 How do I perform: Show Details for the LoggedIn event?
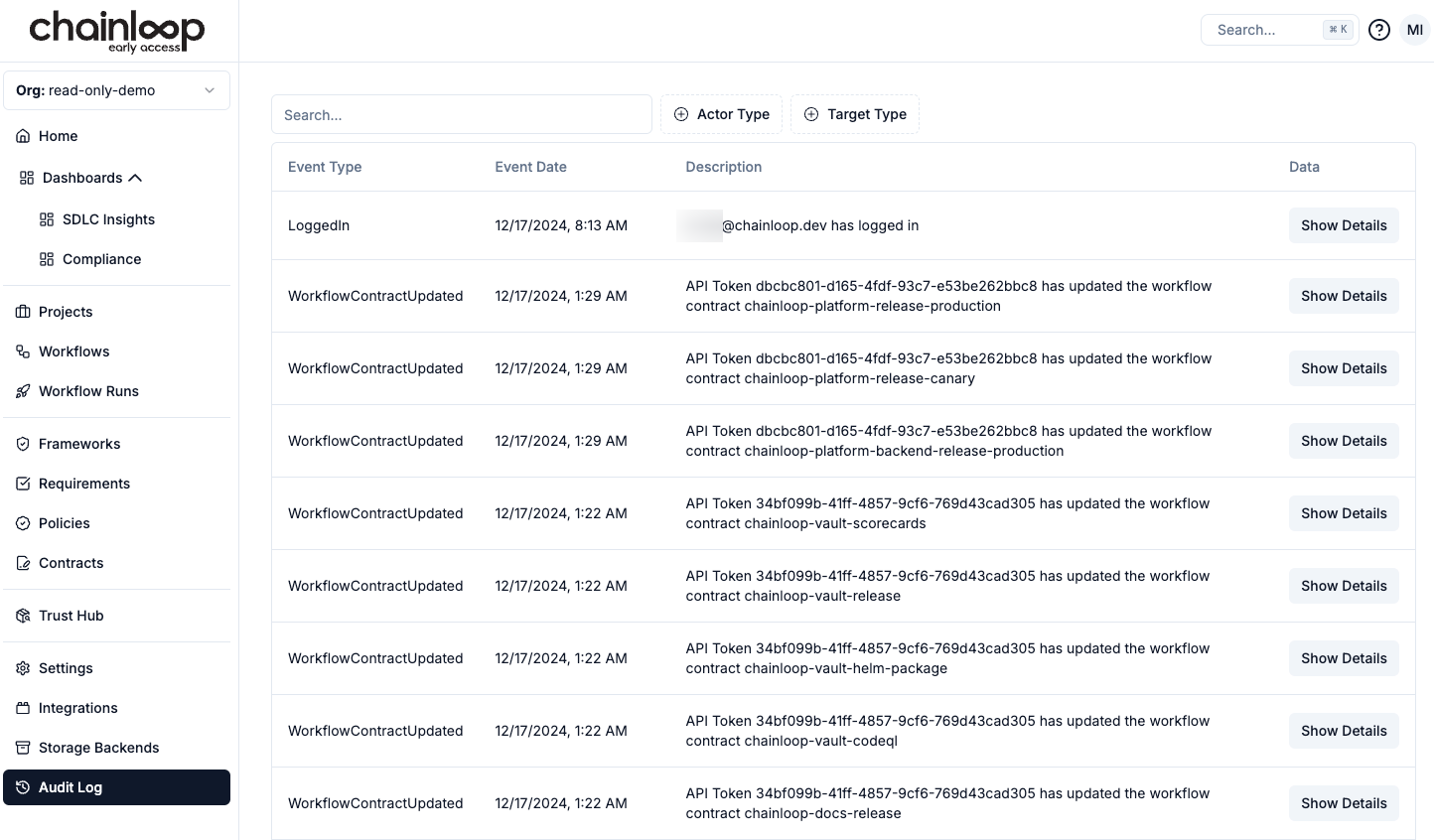(x=1343, y=225)
